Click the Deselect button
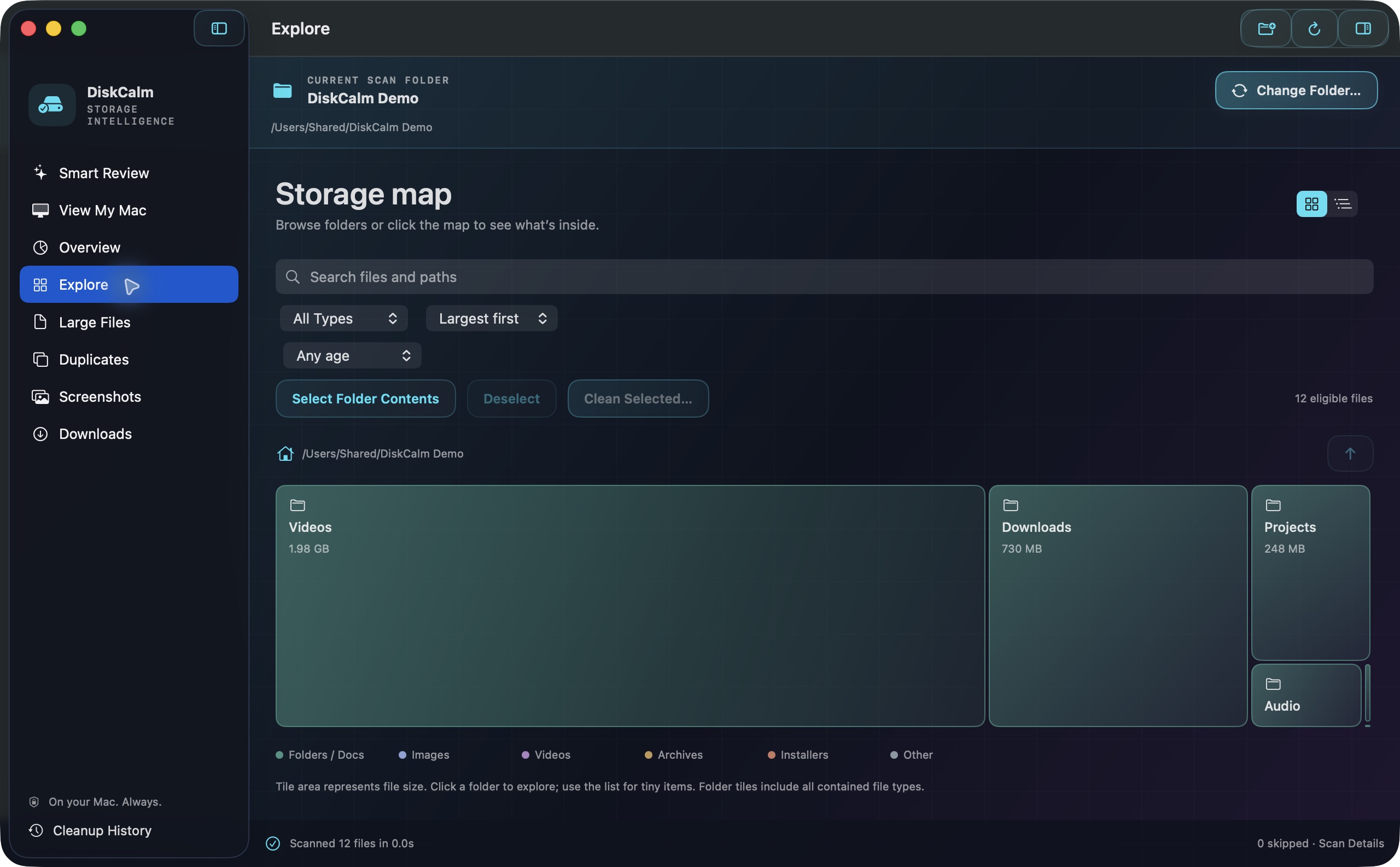Screen dimensions: 1400x867 point(511,399)
